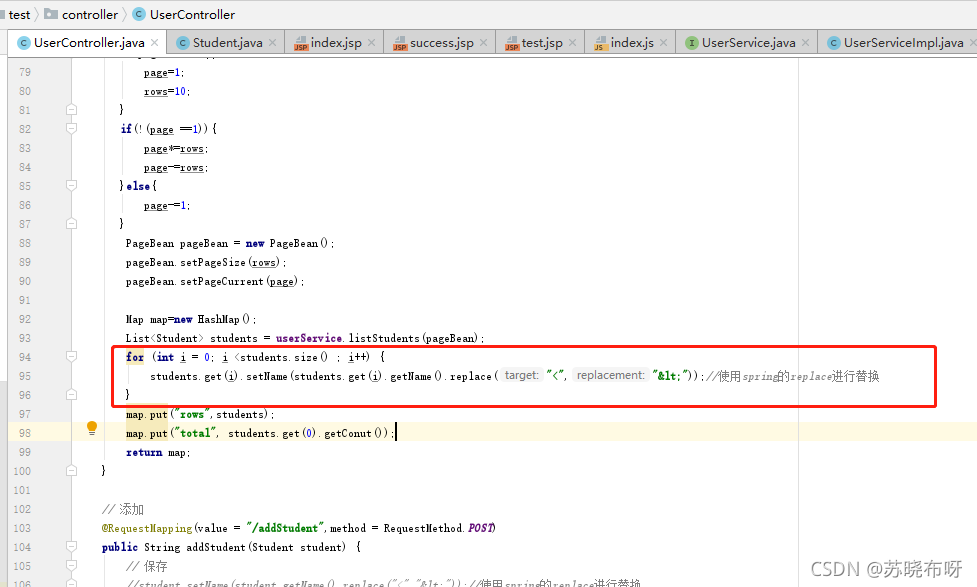The image size is (977, 587).
Task: Click line number 103 in the gutter
Action: pyautogui.click(x=22, y=528)
